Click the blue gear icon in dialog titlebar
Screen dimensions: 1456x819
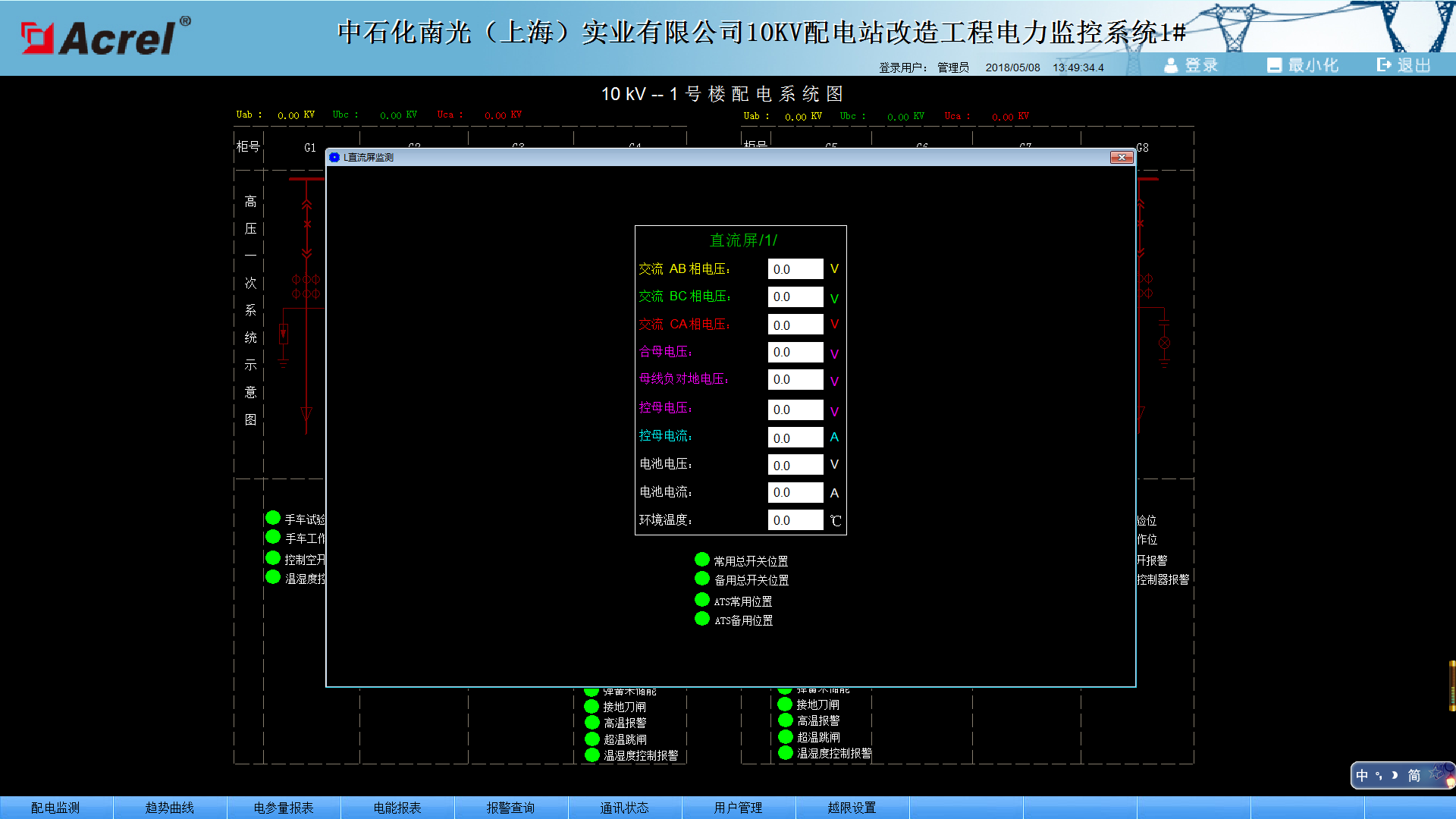[x=334, y=157]
